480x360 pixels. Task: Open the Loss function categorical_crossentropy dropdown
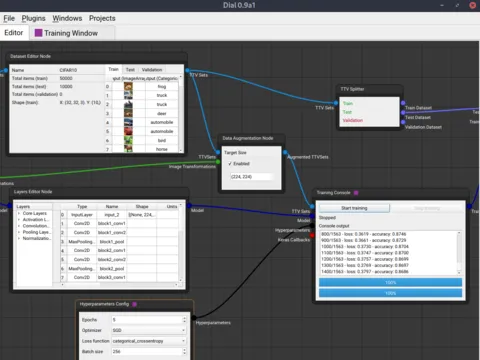coord(149,341)
